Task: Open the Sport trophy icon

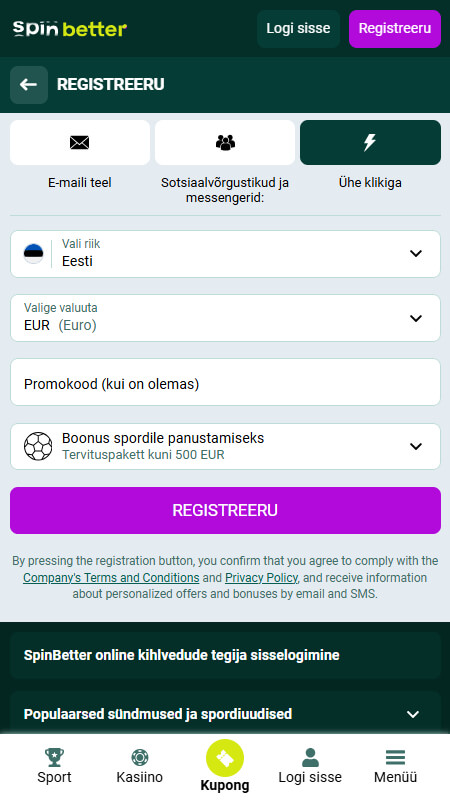Action: [54, 757]
